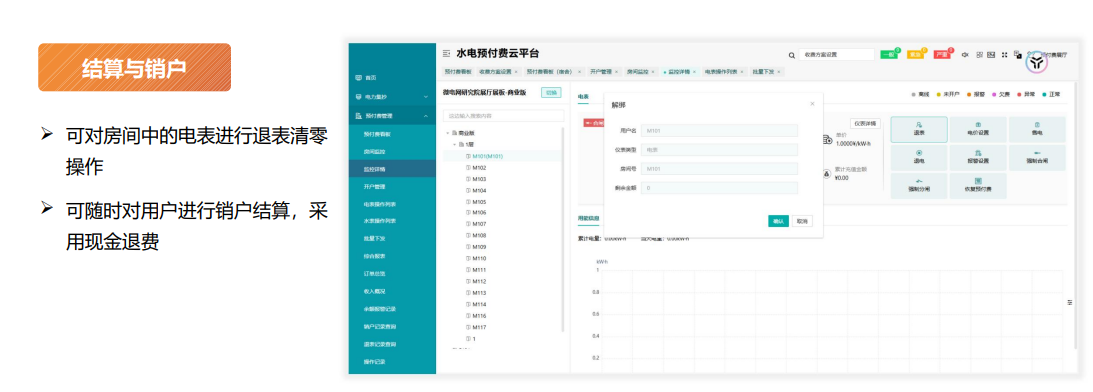Select tree item M113
The width and height of the screenshot is (1093, 392).
pyautogui.click(x=479, y=293)
